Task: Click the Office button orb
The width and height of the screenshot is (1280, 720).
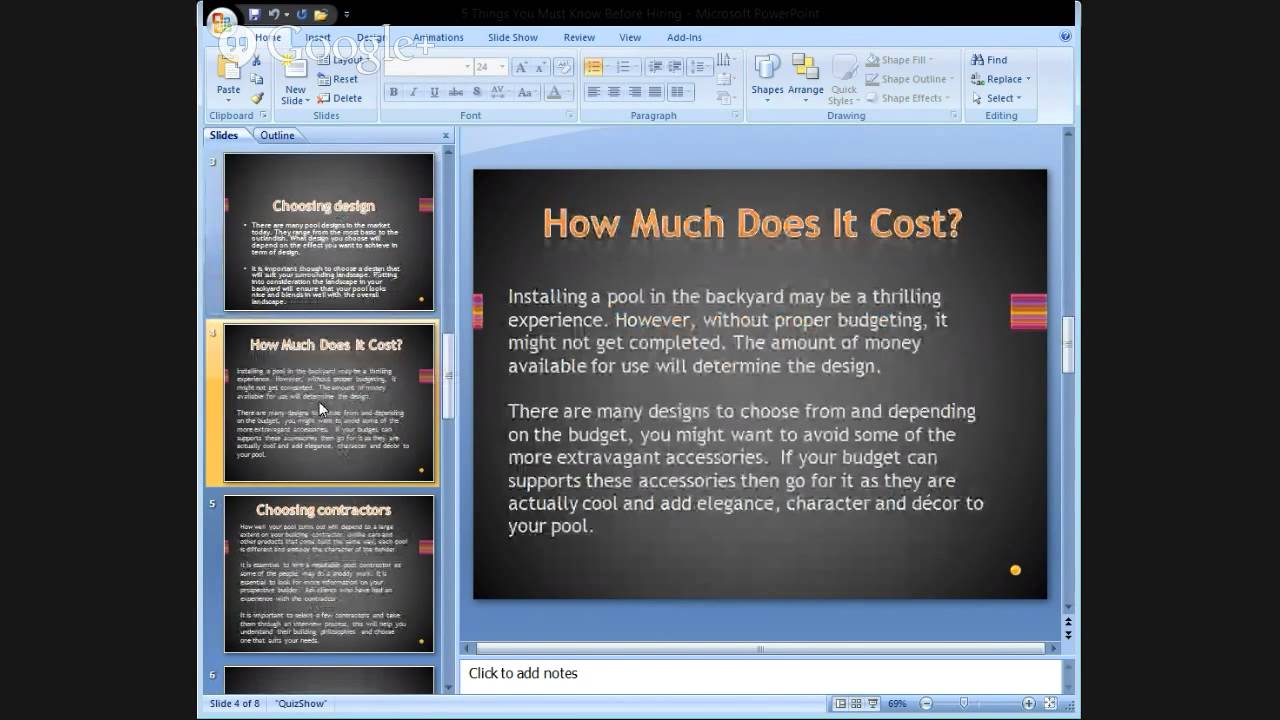Action: (x=222, y=23)
